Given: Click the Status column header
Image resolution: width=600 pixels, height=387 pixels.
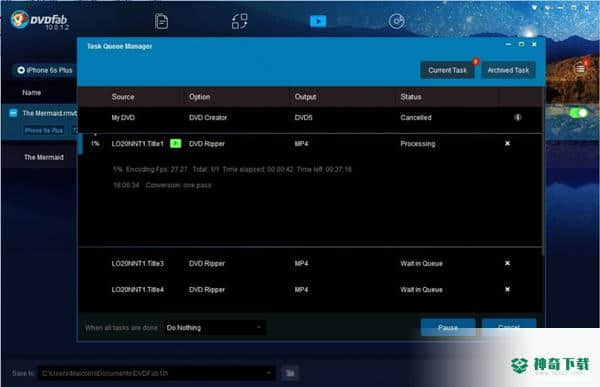Looking at the screenshot, I should tap(411, 97).
